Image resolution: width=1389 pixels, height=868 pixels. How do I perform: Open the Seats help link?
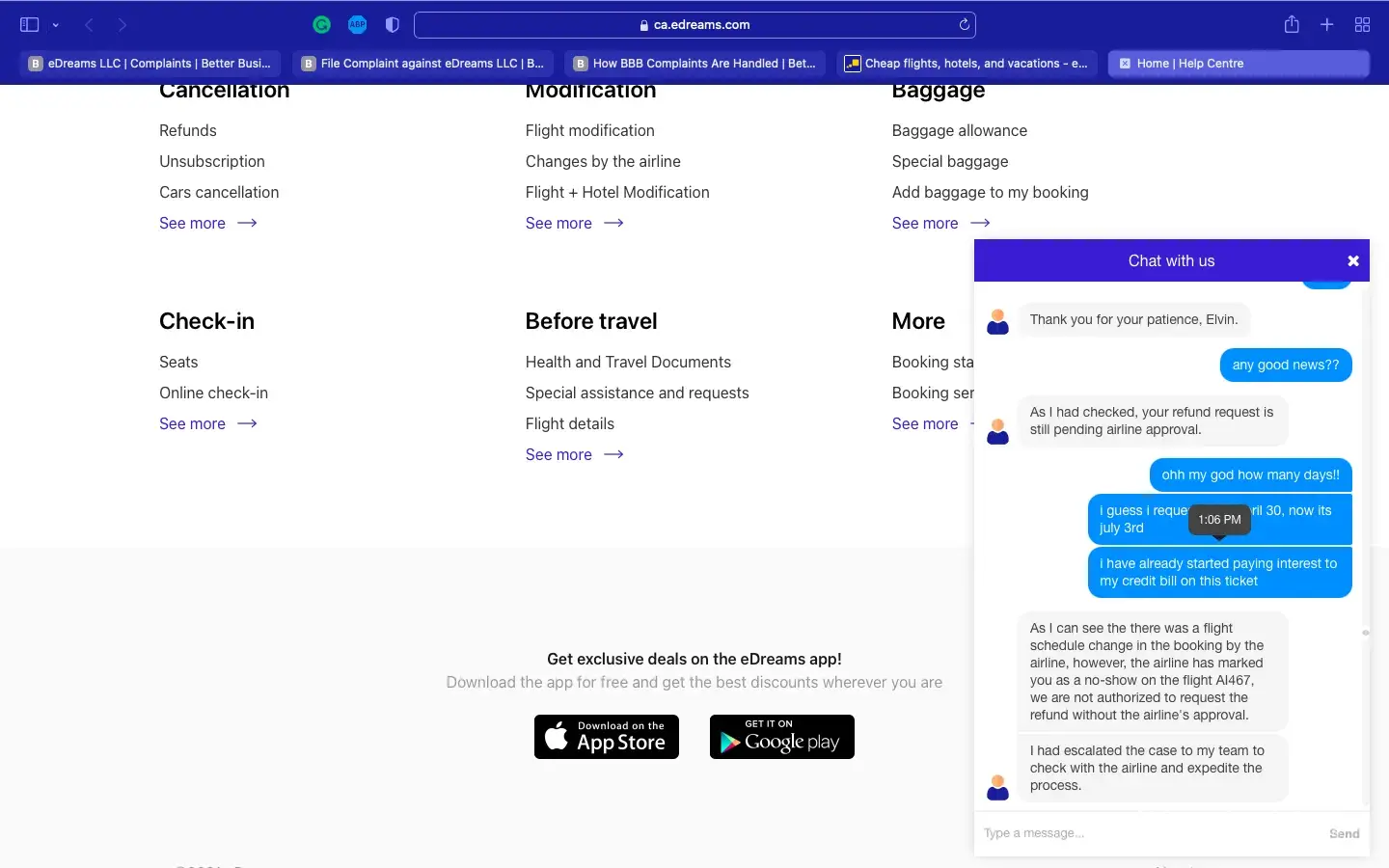(x=178, y=362)
